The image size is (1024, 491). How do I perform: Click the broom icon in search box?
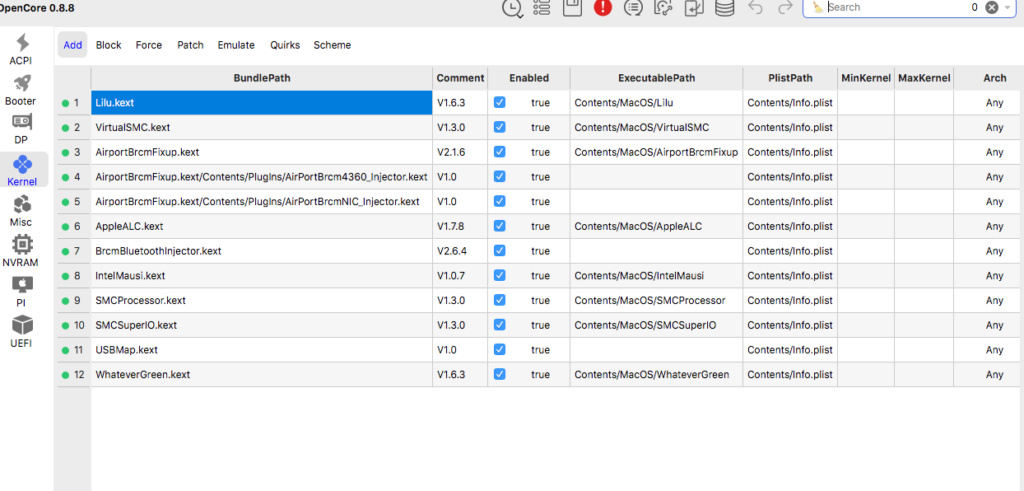(818, 7)
